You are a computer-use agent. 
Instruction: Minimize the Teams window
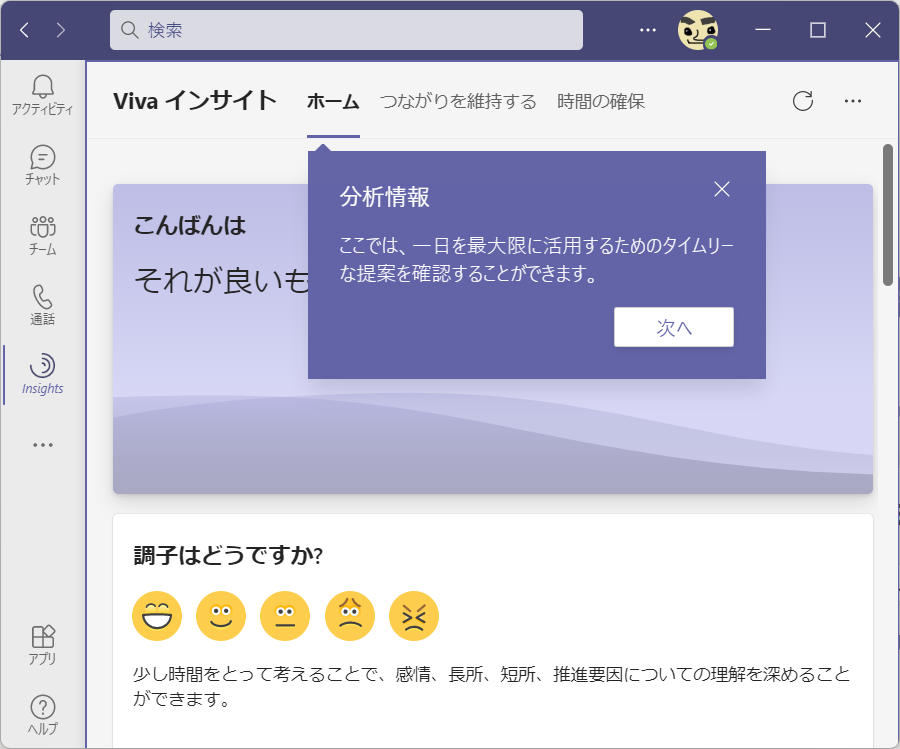coord(762,30)
